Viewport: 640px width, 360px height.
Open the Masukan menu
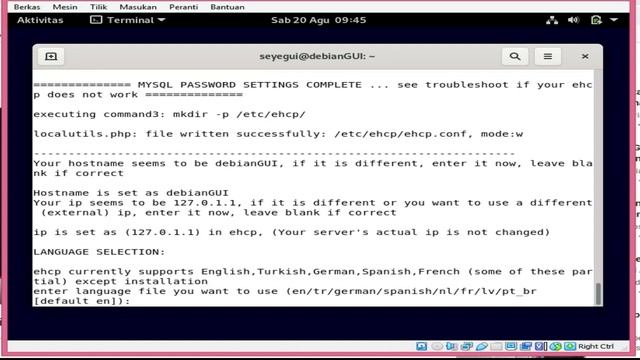[x=138, y=7]
